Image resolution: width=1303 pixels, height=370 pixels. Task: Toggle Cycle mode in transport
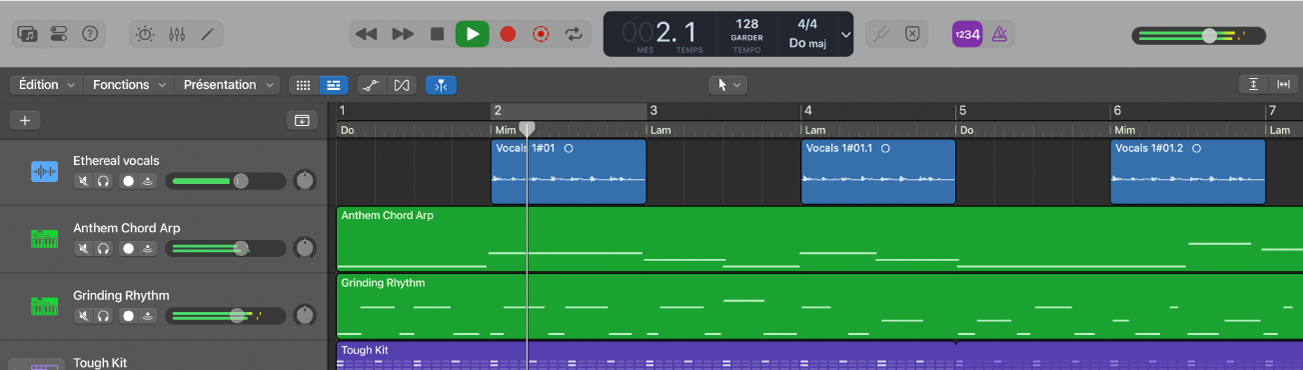pos(573,34)
